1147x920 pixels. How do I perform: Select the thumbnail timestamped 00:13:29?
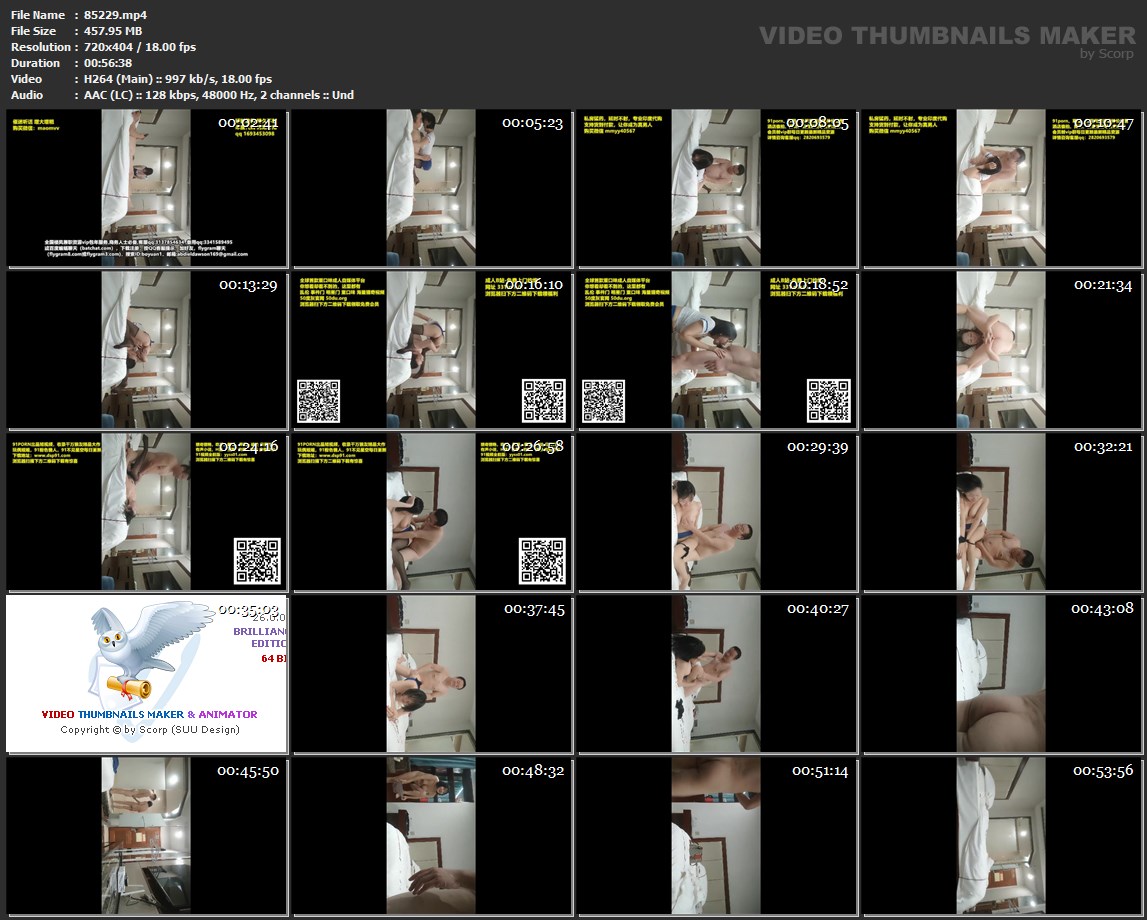click(146, 350)
